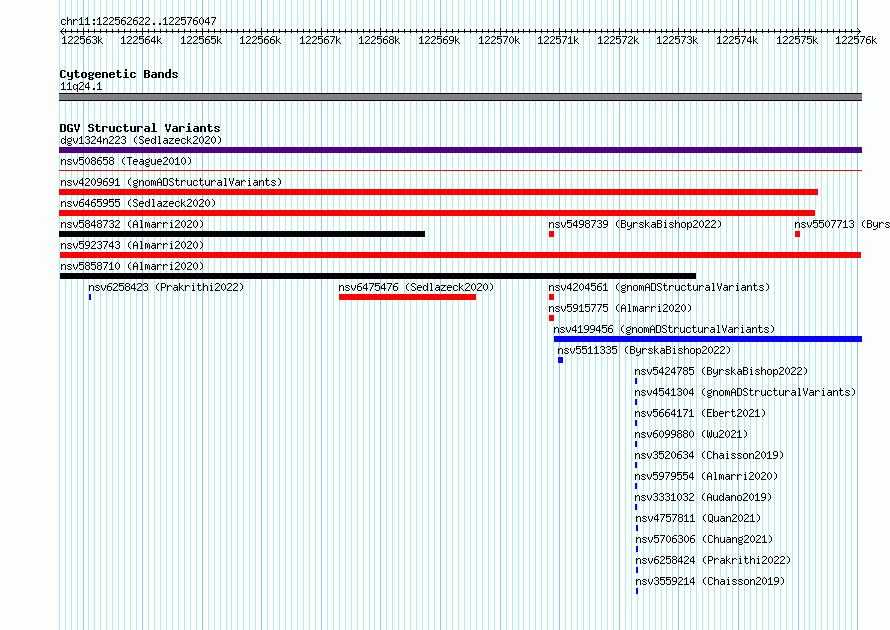Open nsv3520634 (Chaisson2019) label

(710, 455)
